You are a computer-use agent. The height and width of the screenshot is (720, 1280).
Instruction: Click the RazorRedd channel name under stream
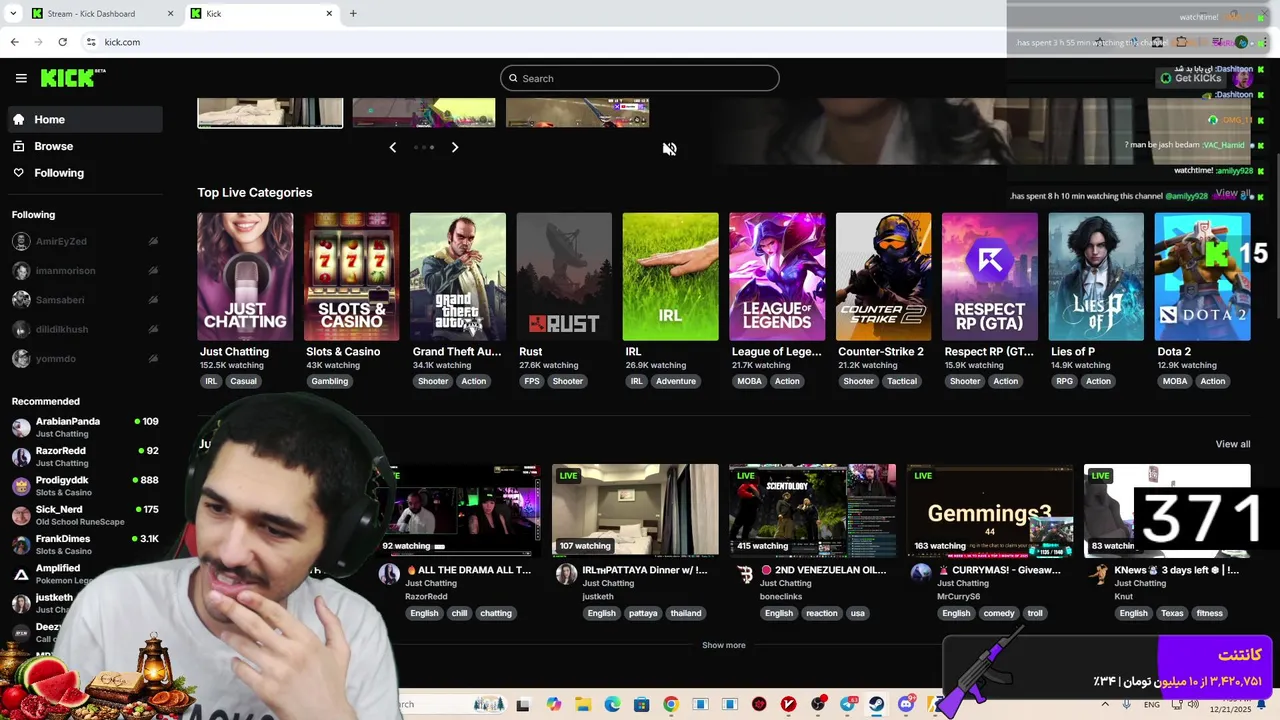(x=426, y=596)
